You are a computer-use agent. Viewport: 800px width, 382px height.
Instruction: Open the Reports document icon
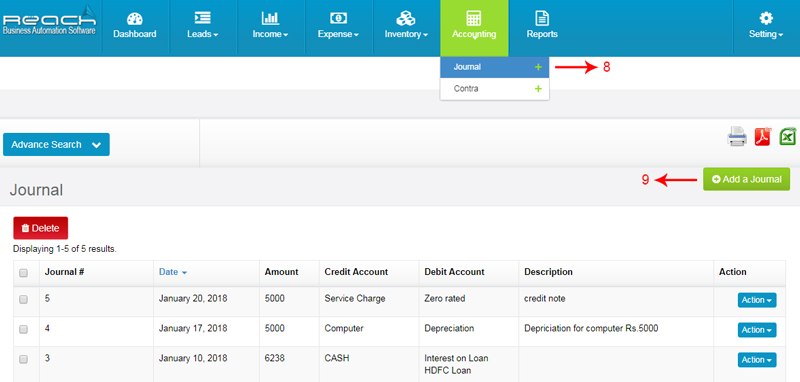542,18
